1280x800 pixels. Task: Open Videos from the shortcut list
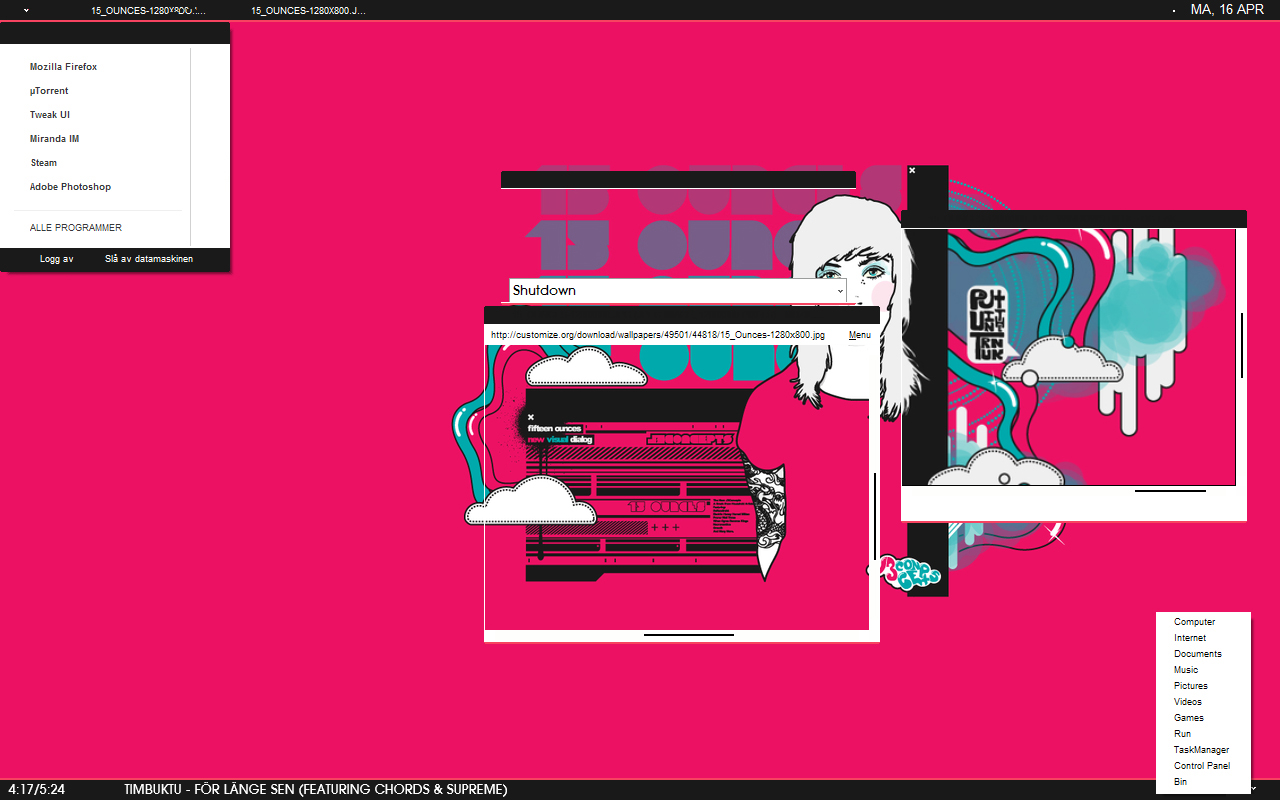(1188, 702)
